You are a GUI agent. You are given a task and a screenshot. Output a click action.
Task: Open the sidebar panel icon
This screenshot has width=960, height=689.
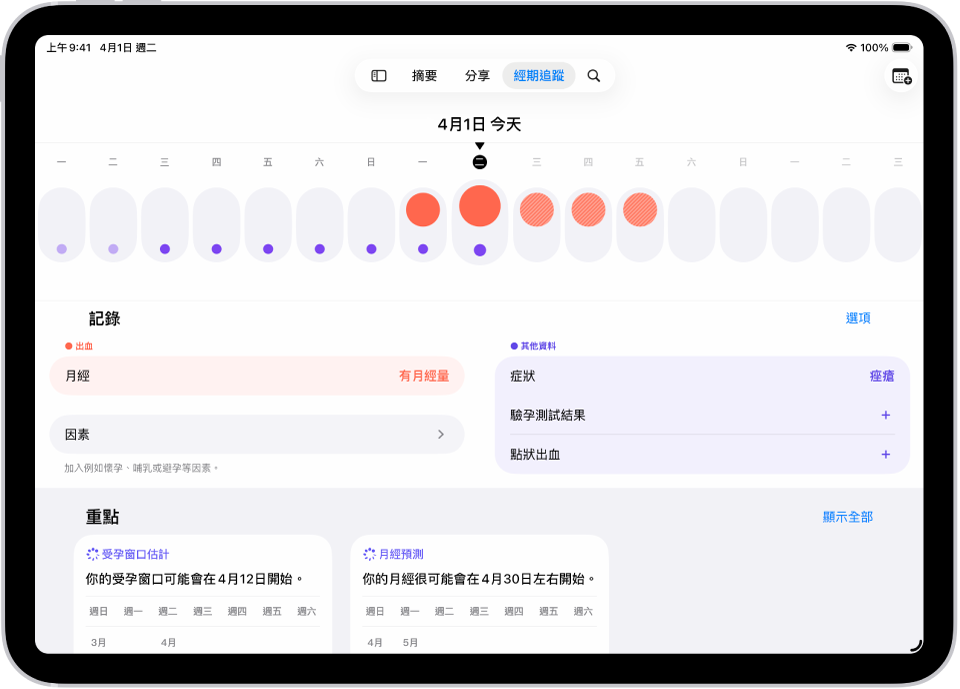378,75
